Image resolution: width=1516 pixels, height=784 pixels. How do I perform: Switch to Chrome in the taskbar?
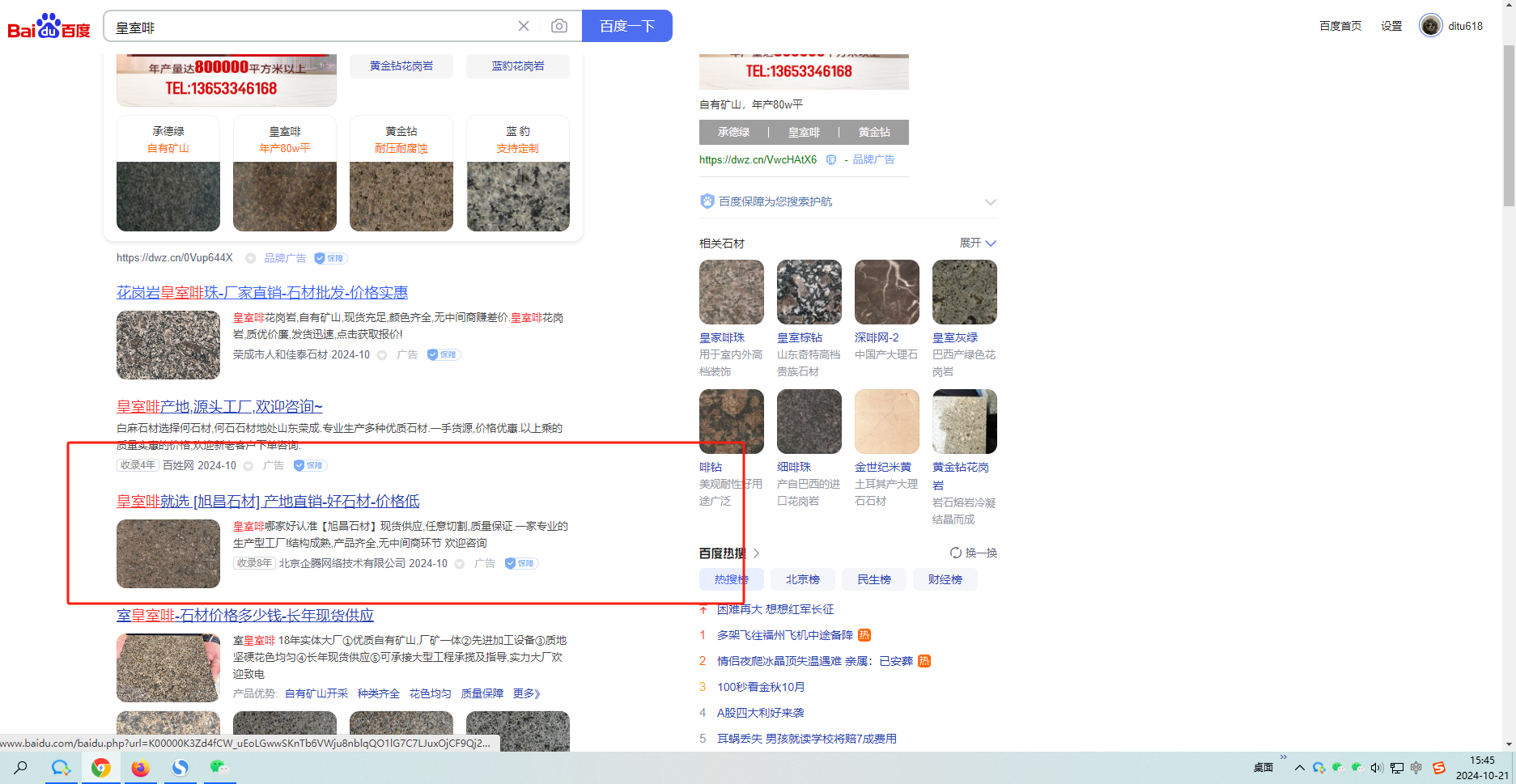pyautogui.click(x=101, y=767)
